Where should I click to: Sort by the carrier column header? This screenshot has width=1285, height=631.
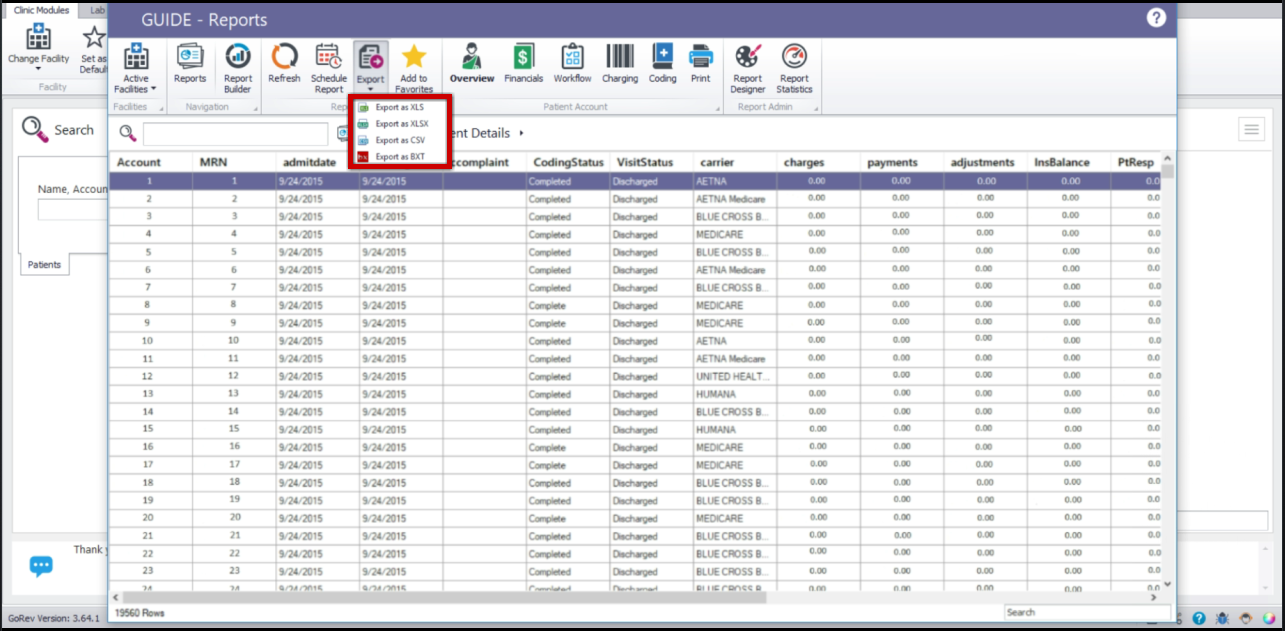pos(735,162)
